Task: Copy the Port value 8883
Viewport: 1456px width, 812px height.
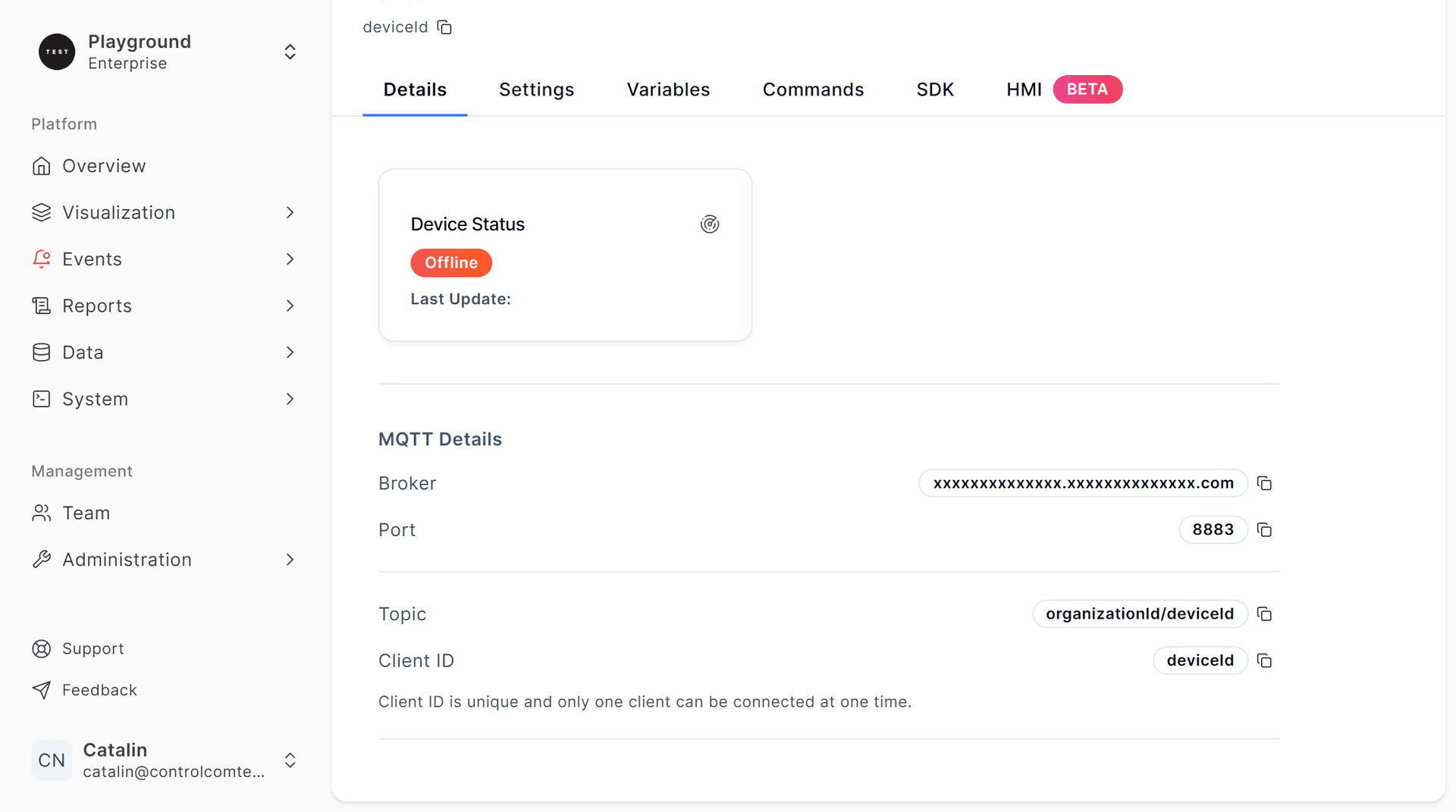Action: (1264, 529)
